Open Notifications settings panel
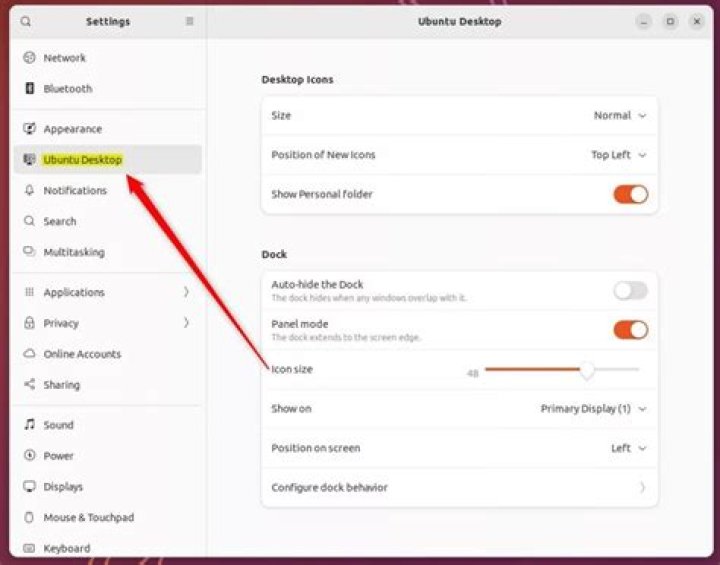 [x=107, y=190]
